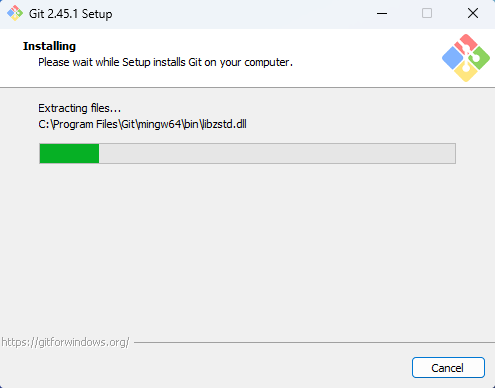This screenshot has width=495, height=388.
Task: Click the horizontal line beside gitforwindows URL
Action: pos(314,342)
